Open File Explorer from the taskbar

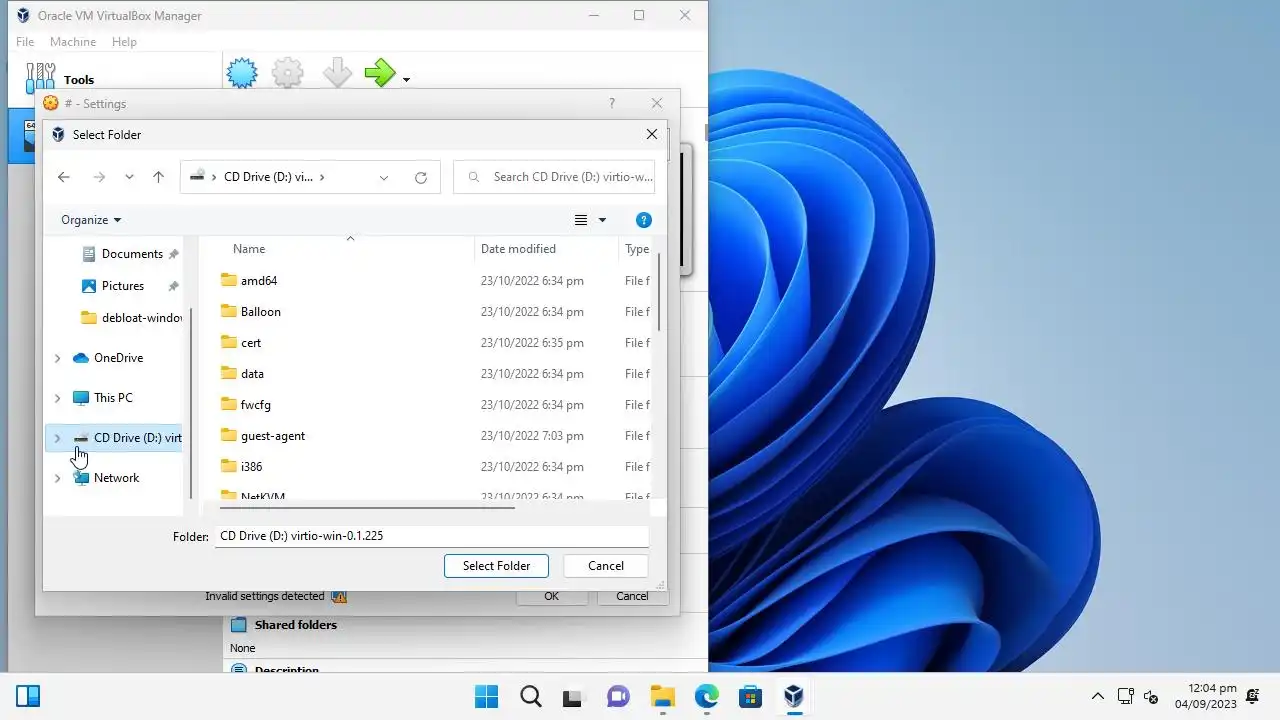click(662, 696)
